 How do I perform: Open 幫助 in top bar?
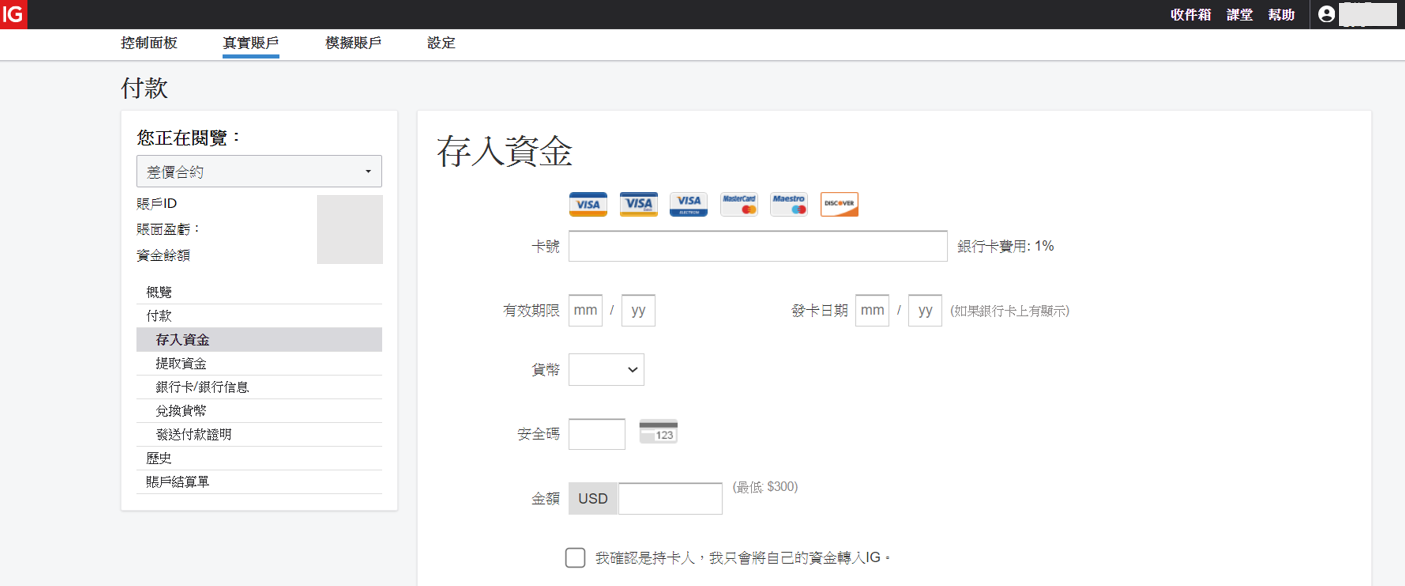click(1281, 14)
